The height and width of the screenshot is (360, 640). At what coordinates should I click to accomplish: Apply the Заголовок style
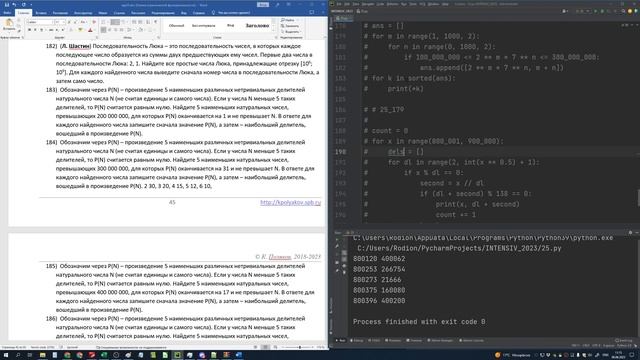coord(257,25)
